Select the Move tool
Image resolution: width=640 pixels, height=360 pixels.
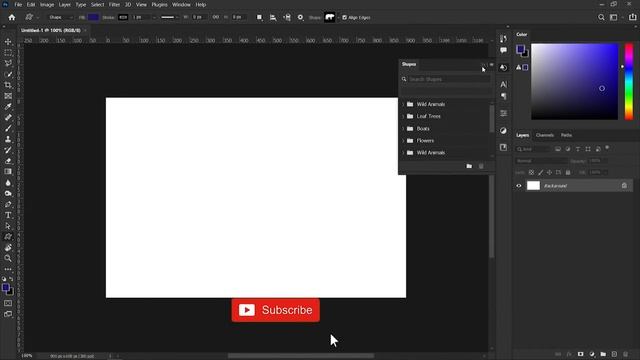pyautogui.click(x=8, y=42)
